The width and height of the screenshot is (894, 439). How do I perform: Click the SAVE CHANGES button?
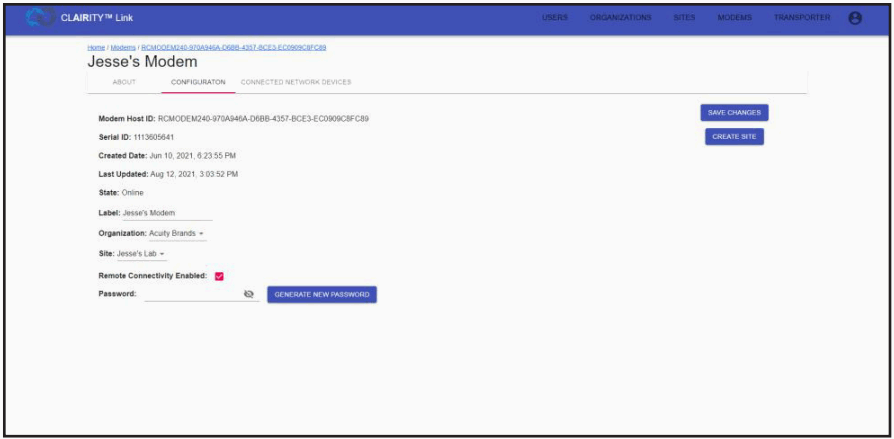734,113
